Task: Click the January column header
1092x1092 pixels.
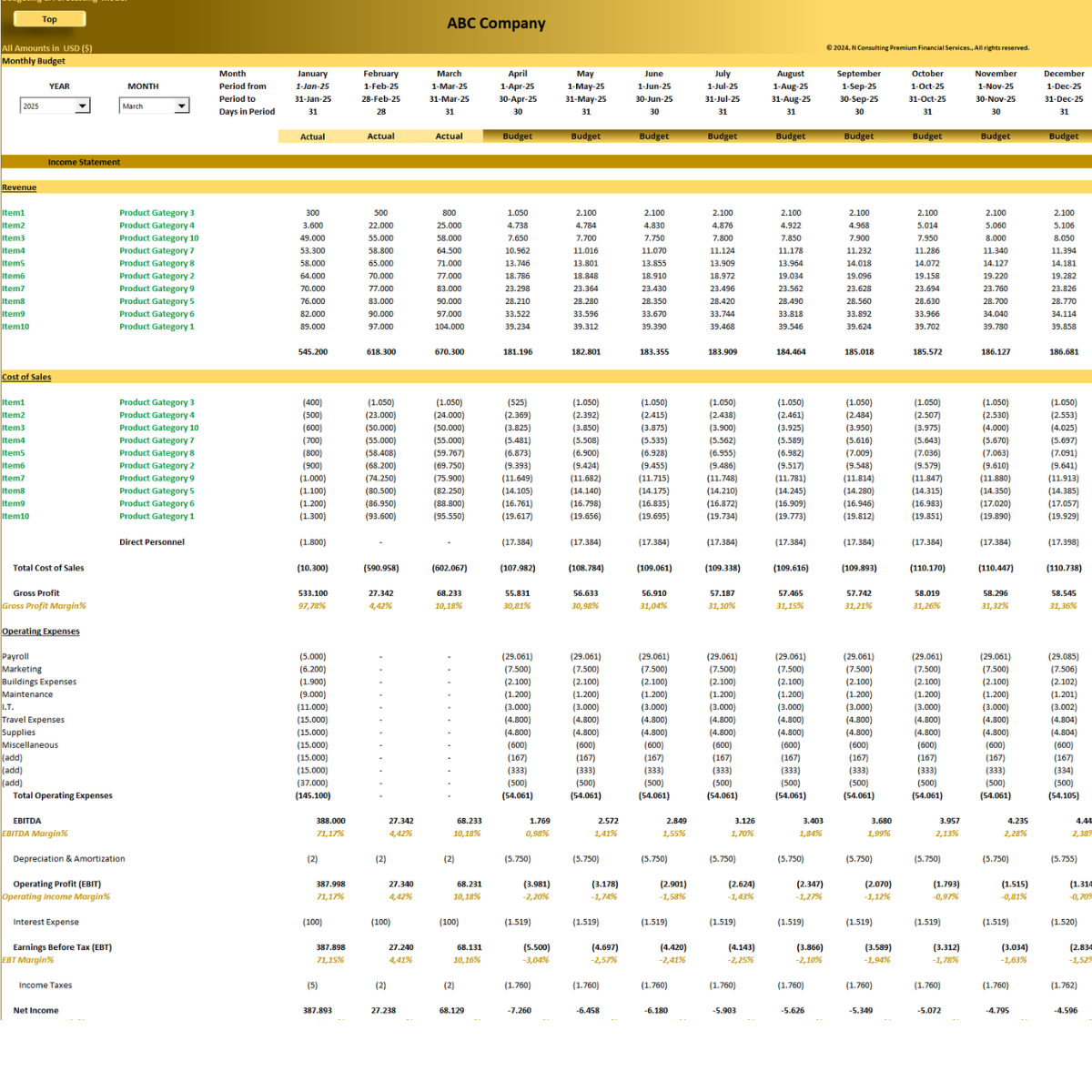Action: click(312, 74)
